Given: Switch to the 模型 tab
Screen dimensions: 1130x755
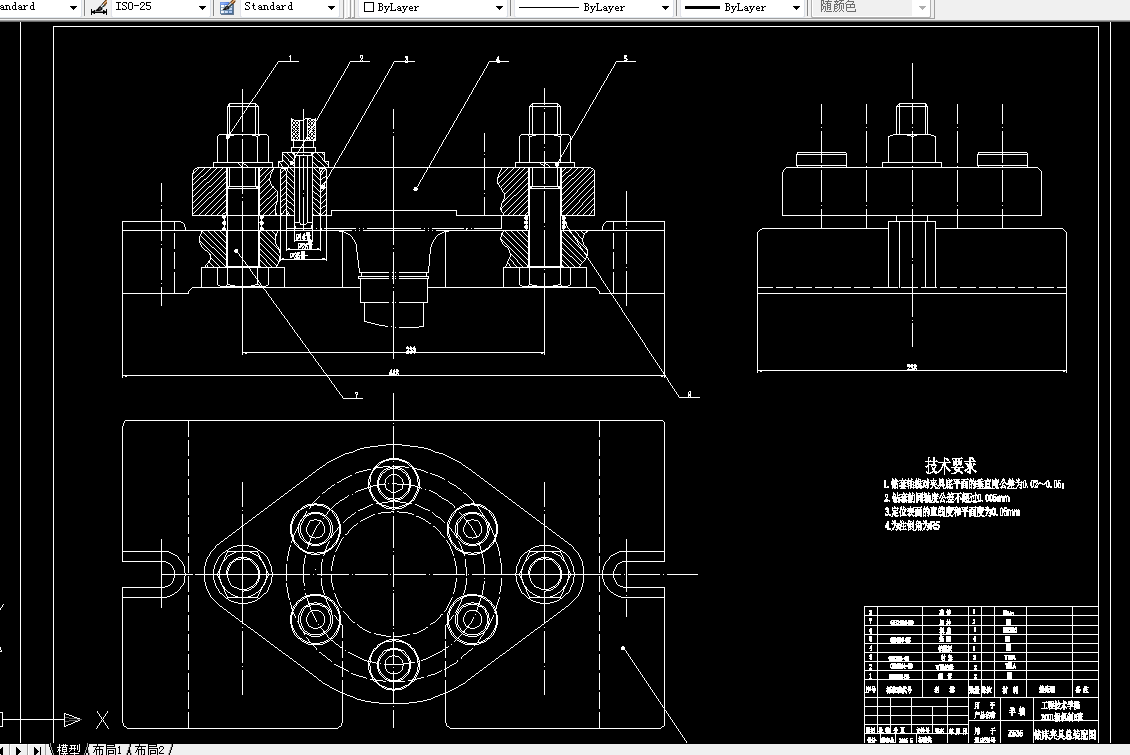Looking at the screenshot, I should [x=69, y=750].
